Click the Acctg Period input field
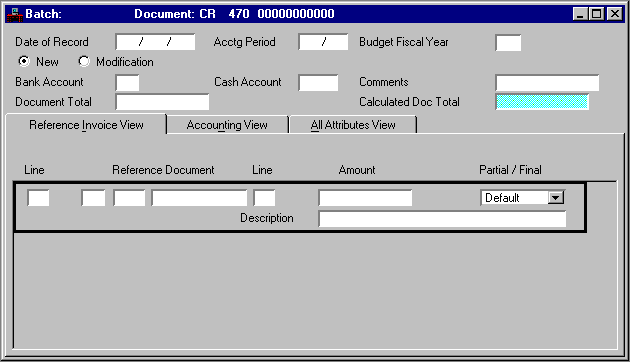 pos(323,42)
